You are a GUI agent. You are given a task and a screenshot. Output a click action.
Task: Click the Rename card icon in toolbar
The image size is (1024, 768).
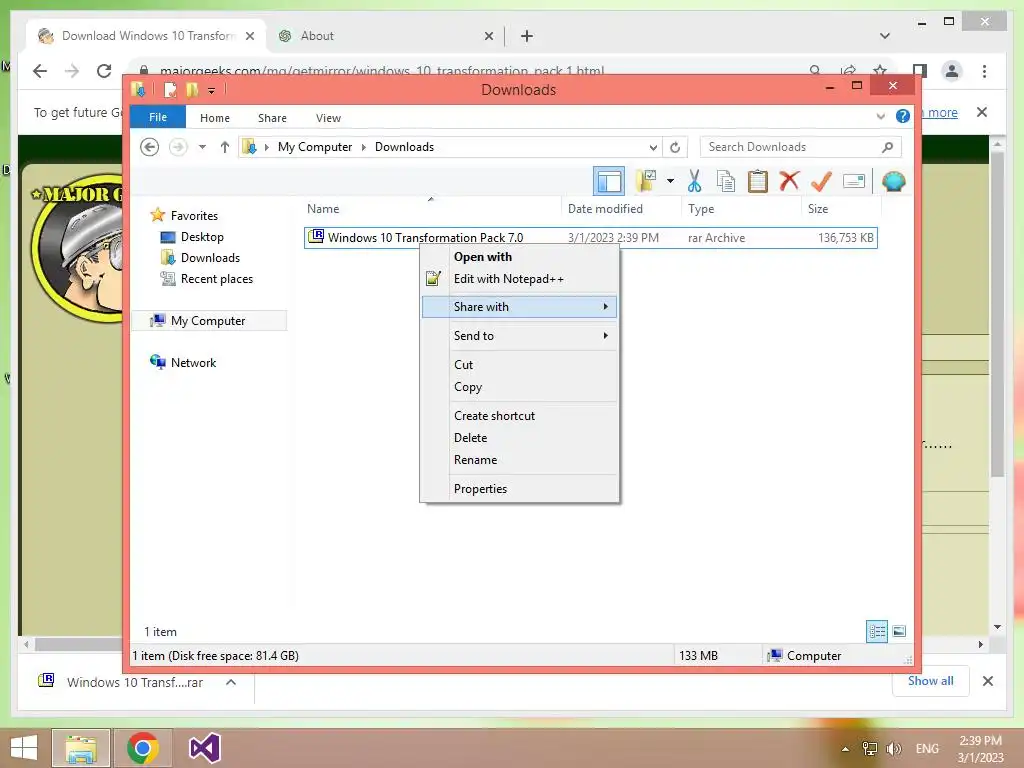point(854,181)
